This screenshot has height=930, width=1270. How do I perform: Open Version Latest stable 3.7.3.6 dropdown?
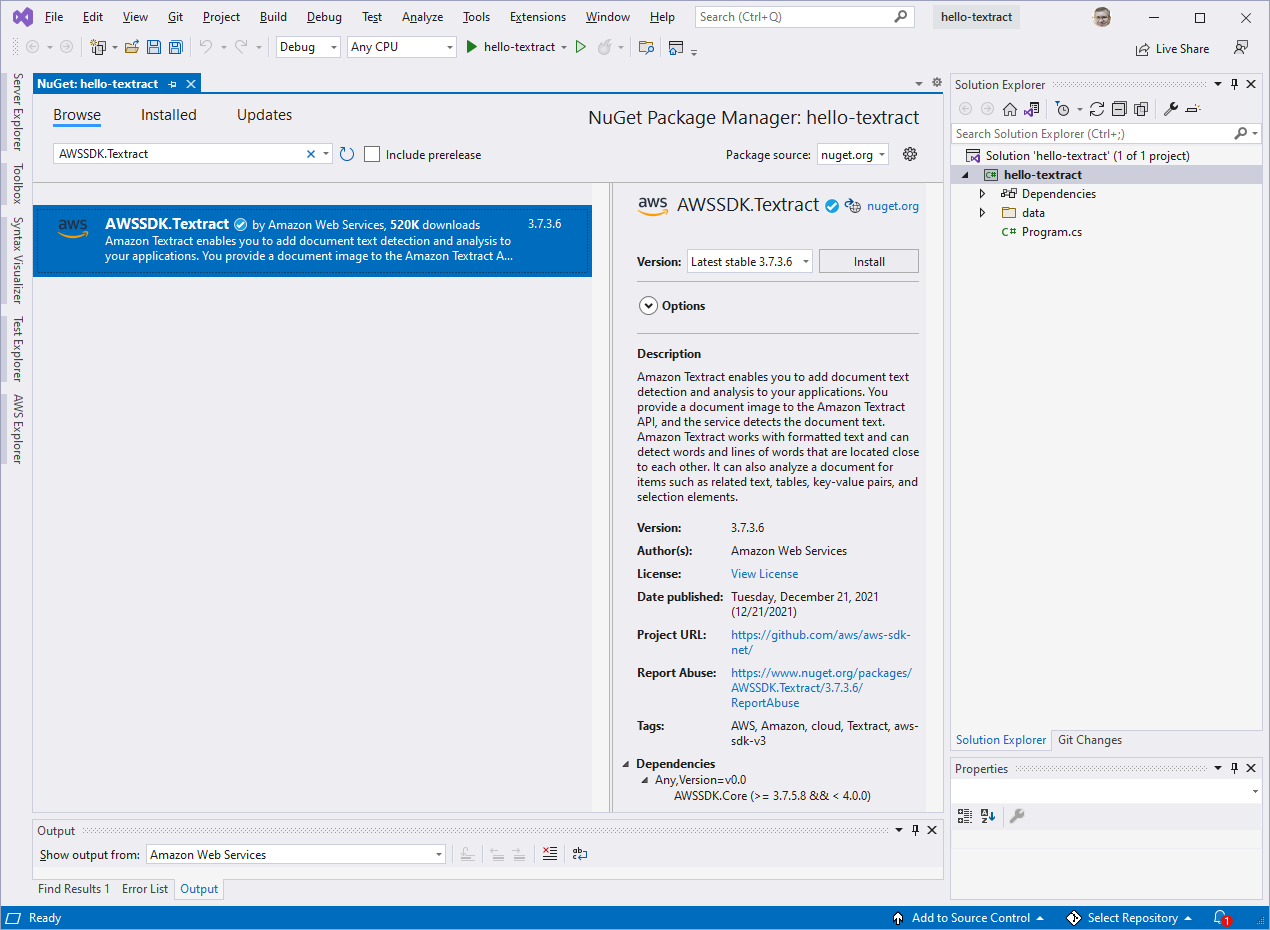click(750, 261)
